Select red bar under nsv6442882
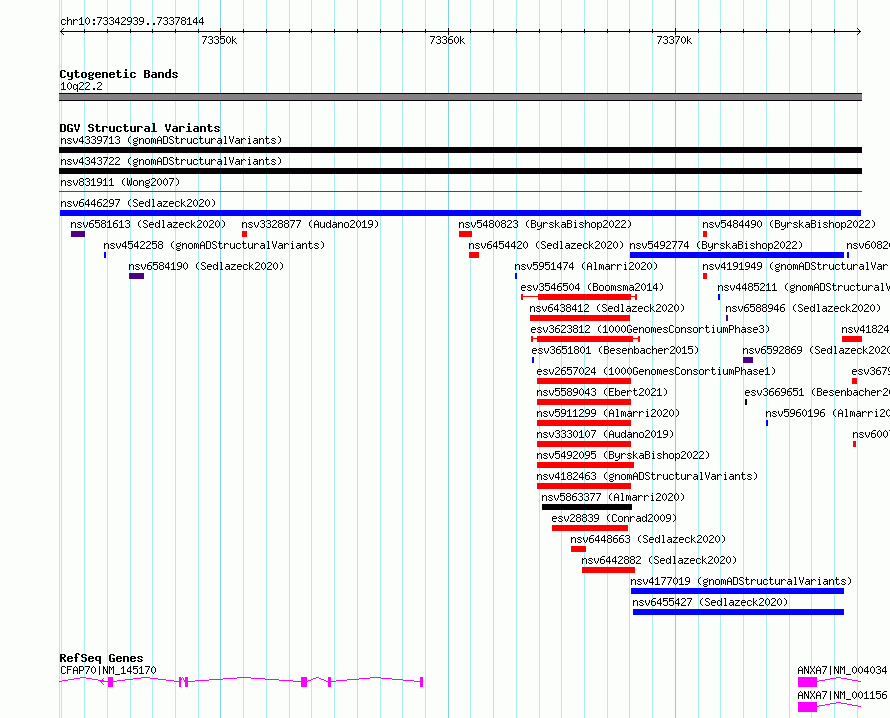Image resolution: width=890 pixels, height=718 pixels. [x=608, y=570]
